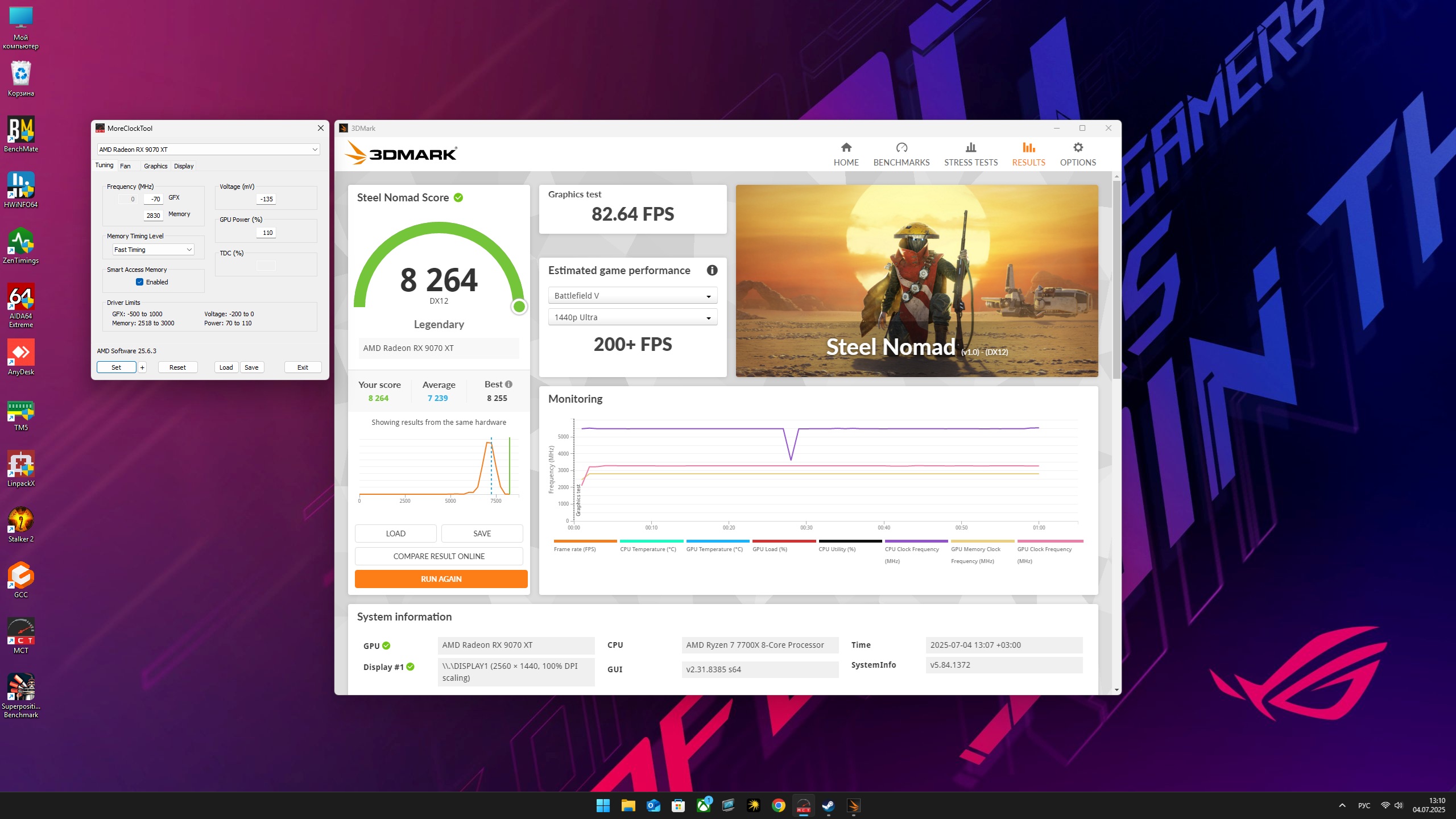Open the Options gear icon
The height and width of the screenshot is (819, 1456).
point(1077,148)
